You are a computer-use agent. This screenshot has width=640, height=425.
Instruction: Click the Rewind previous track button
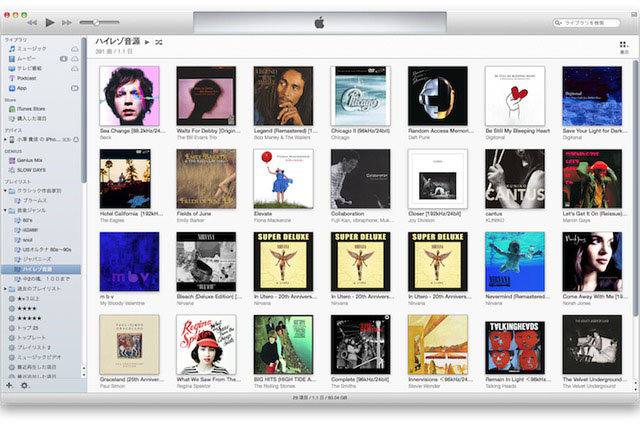point(31,22)
